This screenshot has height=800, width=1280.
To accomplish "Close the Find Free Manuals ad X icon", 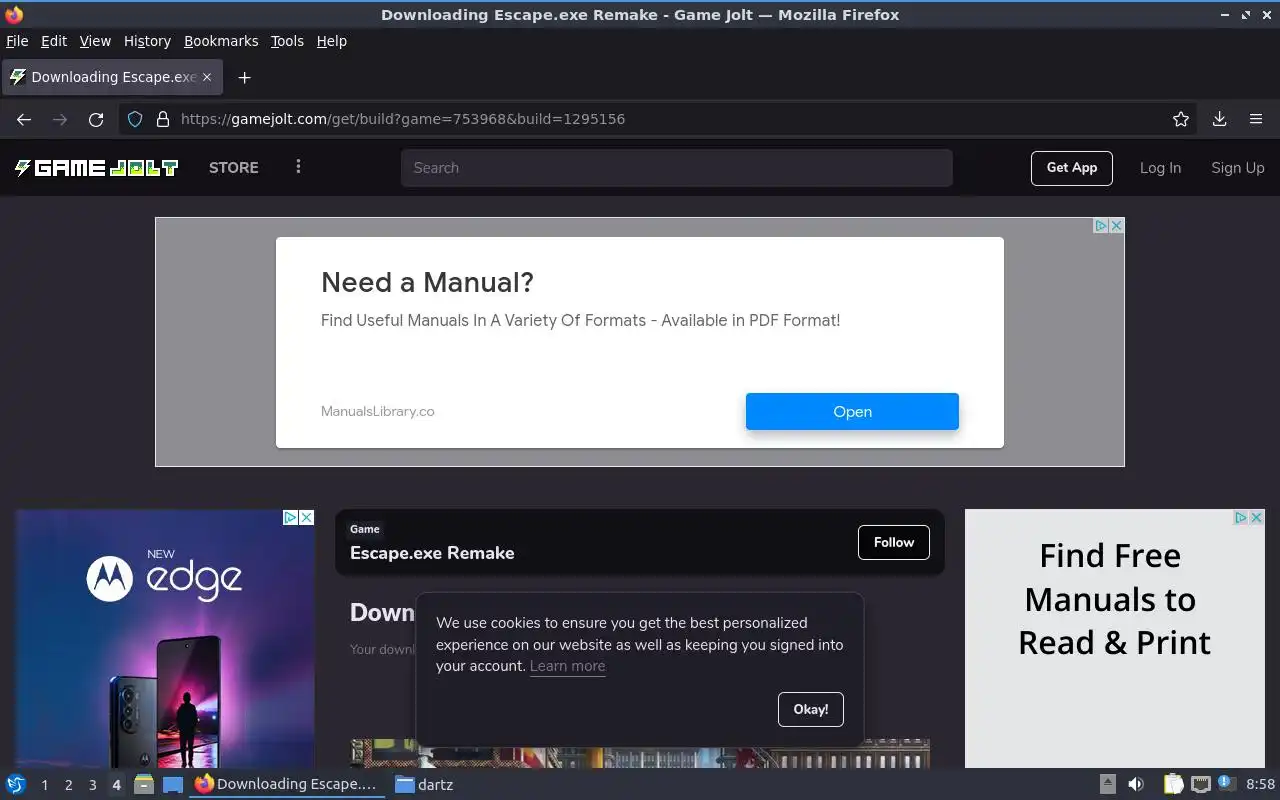I will click(1257, 518).
